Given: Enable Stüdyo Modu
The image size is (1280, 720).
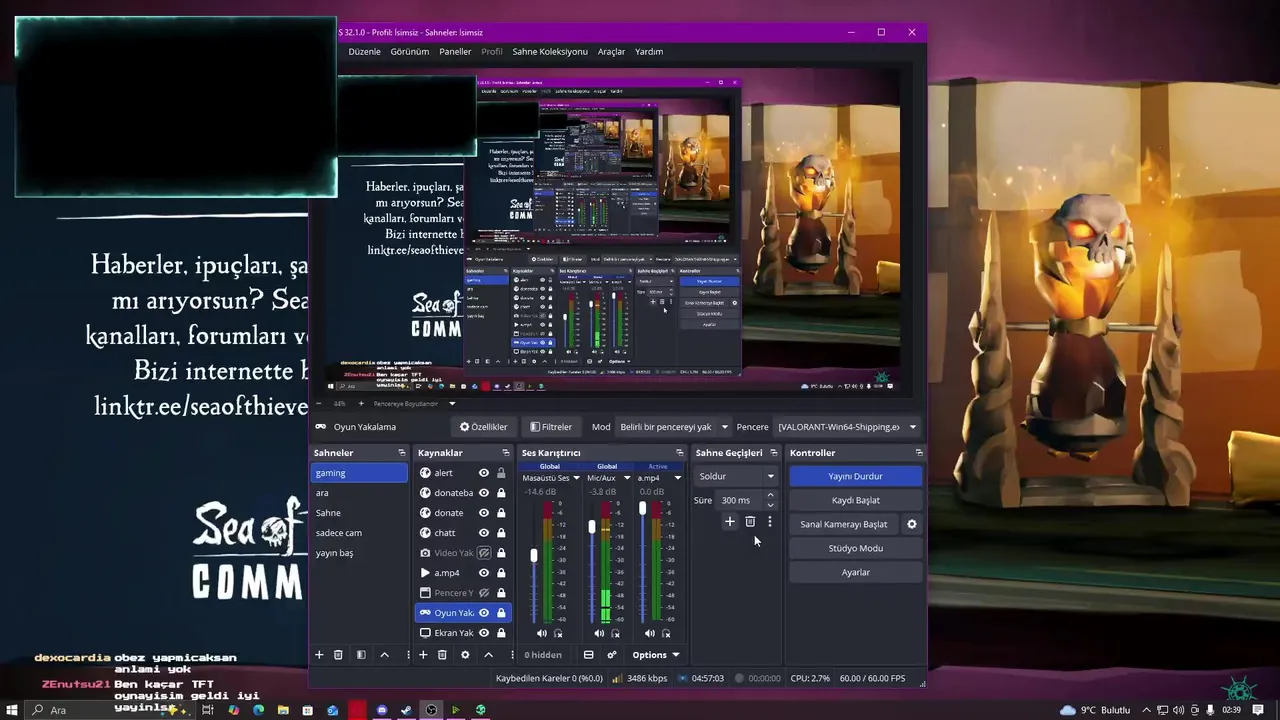Looking at the screenshot, I should [x=855, y=548].
